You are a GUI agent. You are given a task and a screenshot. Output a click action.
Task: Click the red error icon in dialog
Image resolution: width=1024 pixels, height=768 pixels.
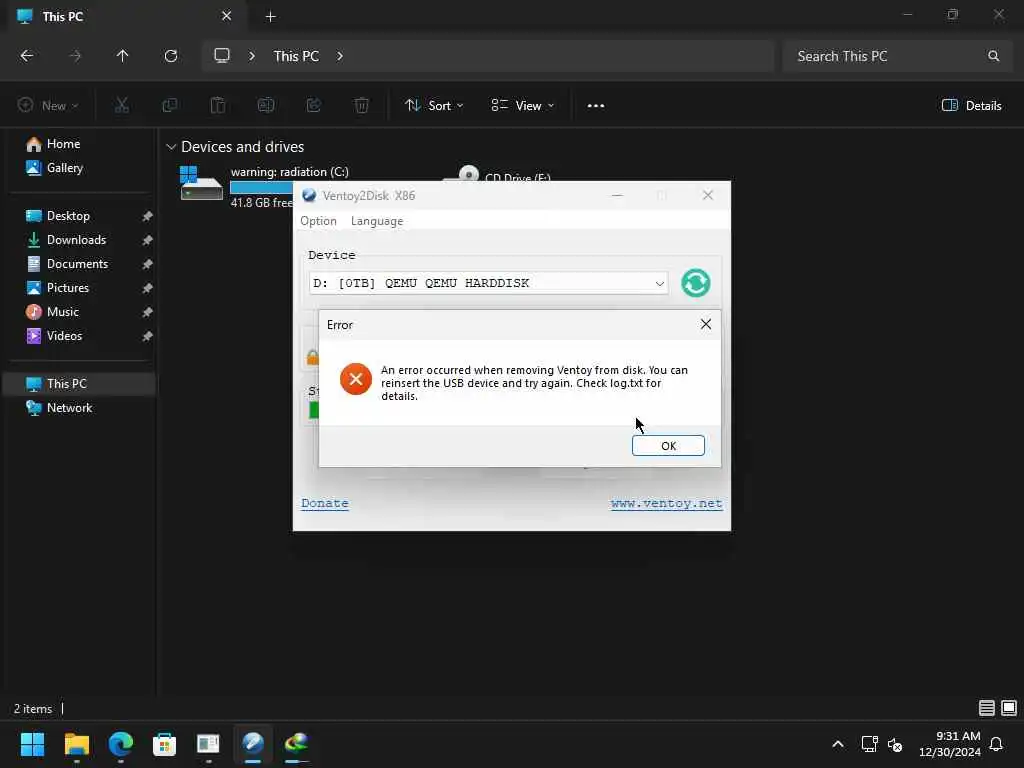[x=356, y=379]
